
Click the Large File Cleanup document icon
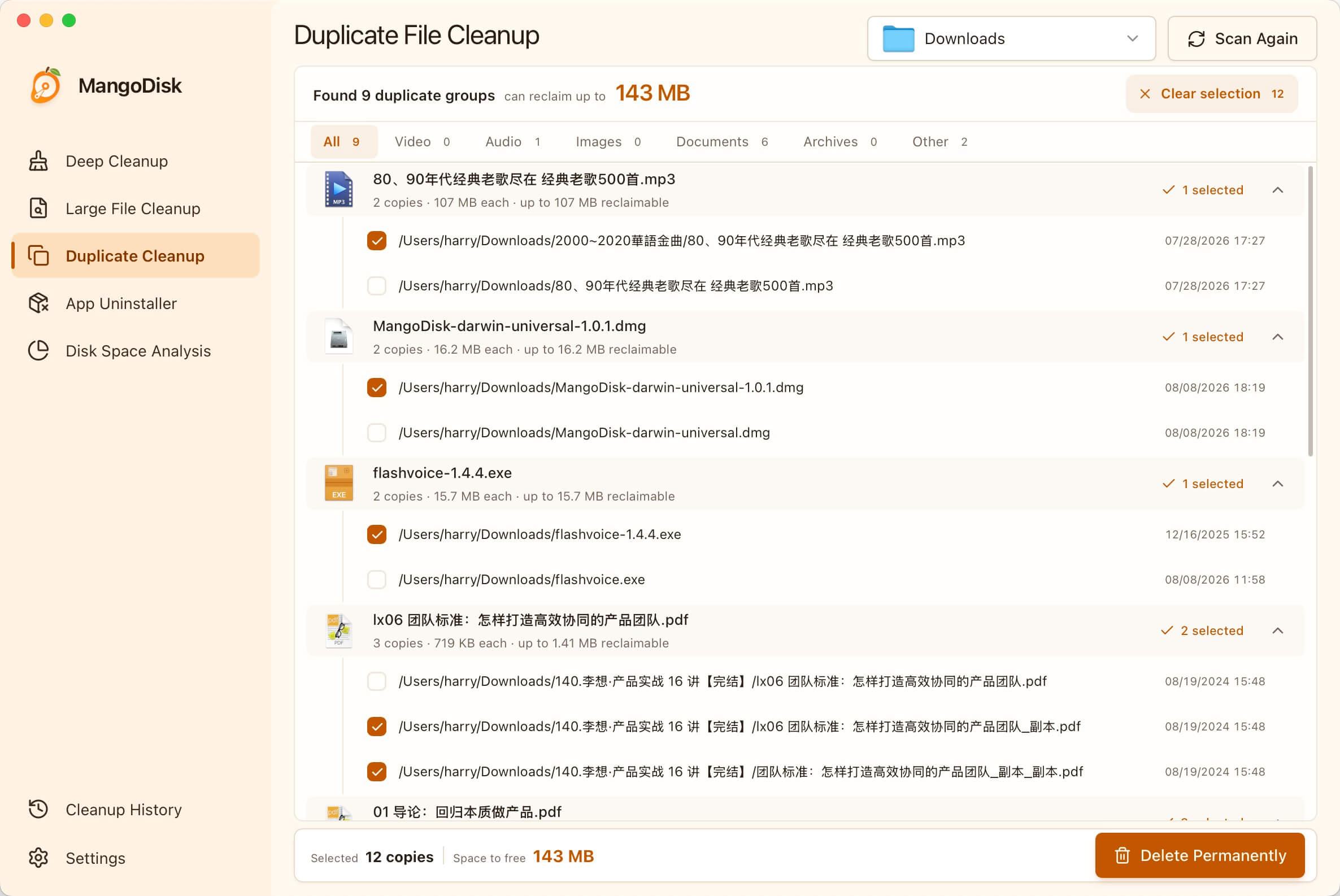tap(38, 208)
